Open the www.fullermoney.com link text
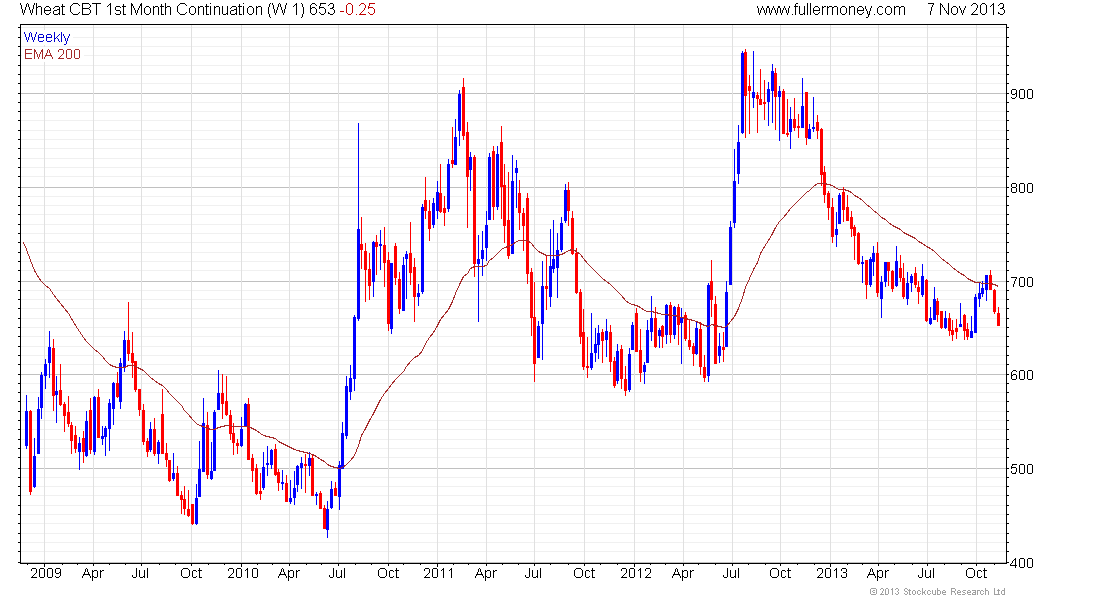 (x=831, y=10)
